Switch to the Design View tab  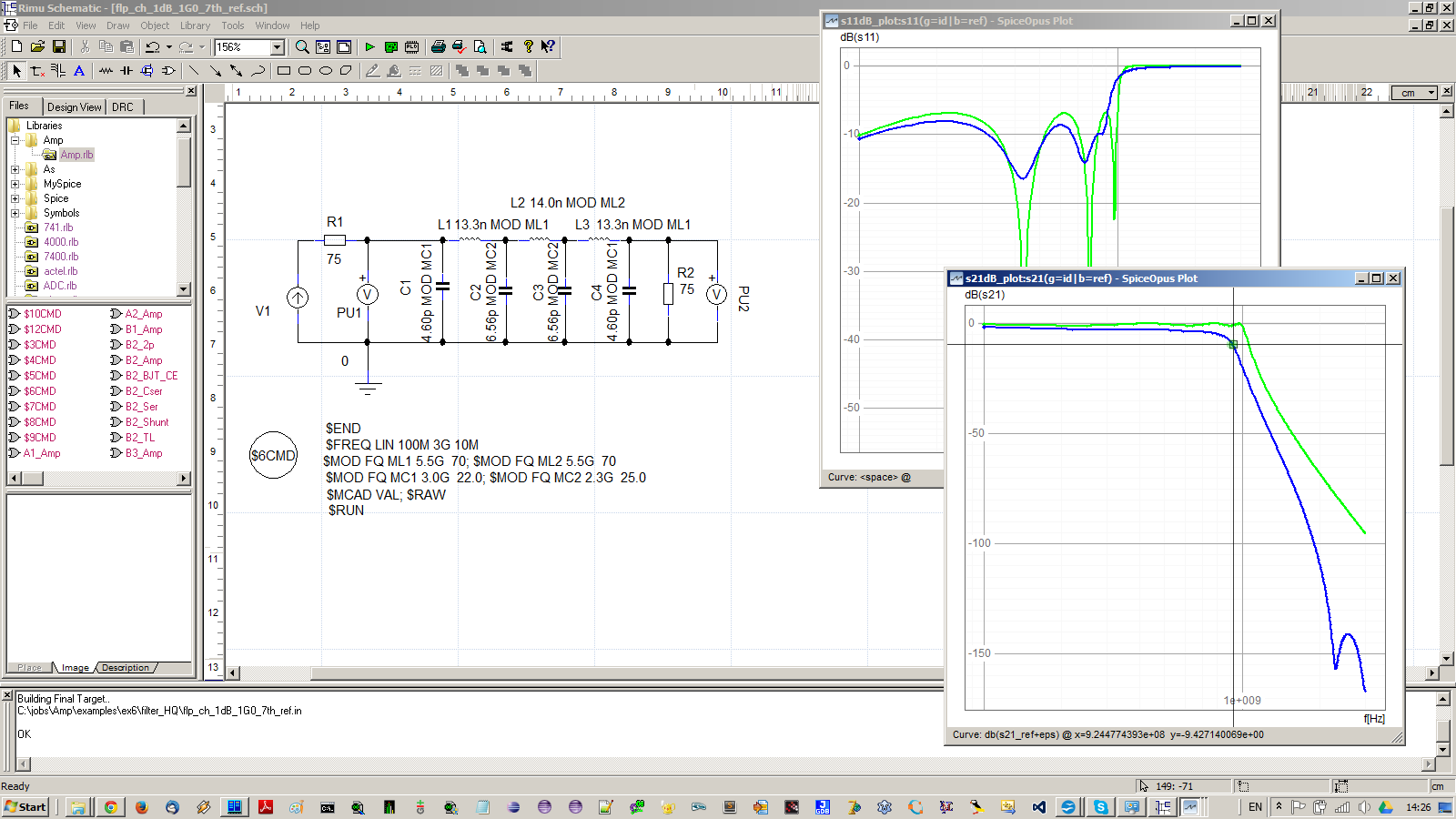coord(74,106)
